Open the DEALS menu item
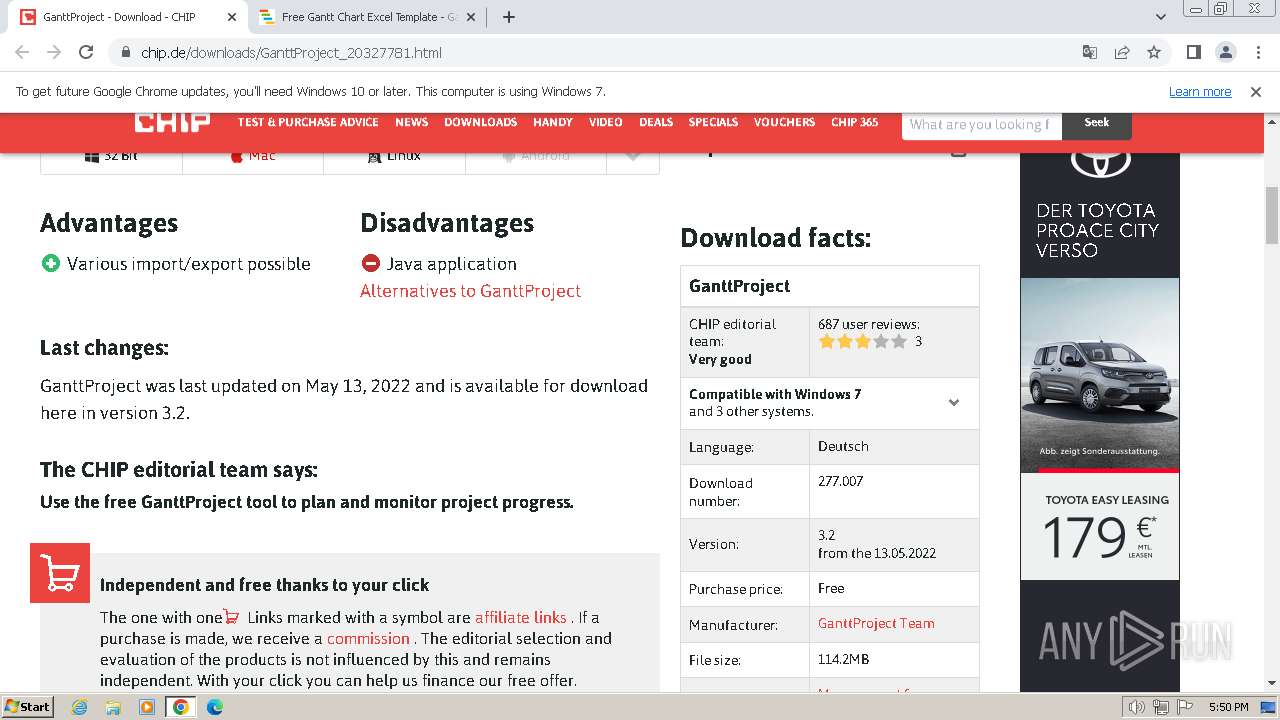Image resolution: width=1280 pixels, height=720 pixels. click(656, 122)
